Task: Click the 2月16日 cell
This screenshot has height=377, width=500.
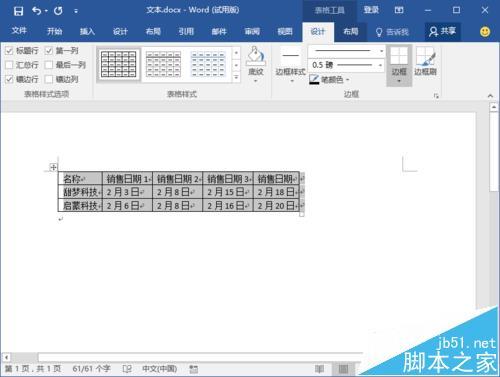Action: pos(228,205)
